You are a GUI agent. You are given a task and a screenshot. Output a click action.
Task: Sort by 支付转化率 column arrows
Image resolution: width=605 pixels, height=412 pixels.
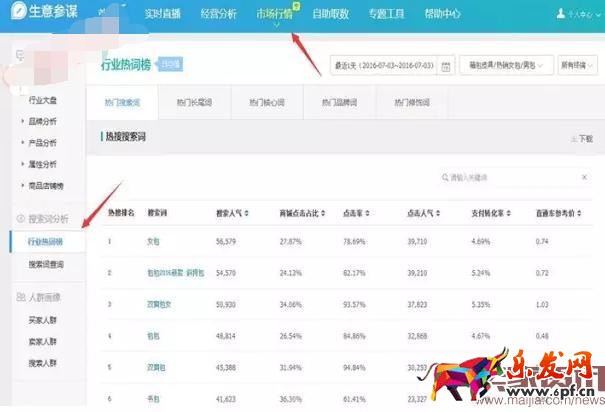coord(509,213)
